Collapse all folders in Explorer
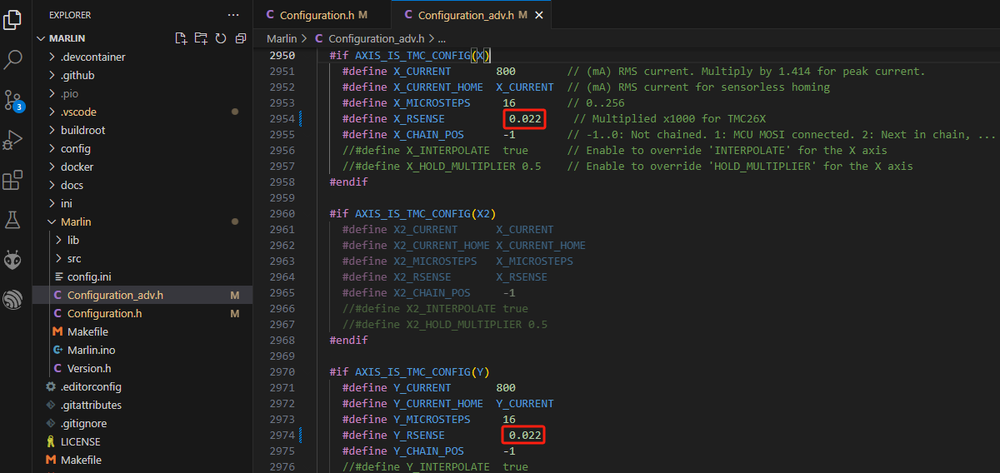This screenshot has height=473, width=1000. coord(240,38)
